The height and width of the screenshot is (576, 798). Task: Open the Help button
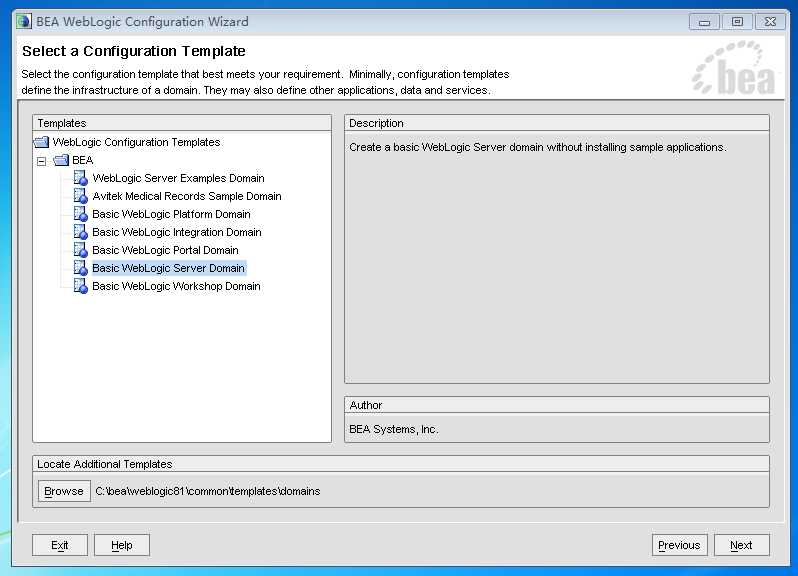(x=122, y=545)
